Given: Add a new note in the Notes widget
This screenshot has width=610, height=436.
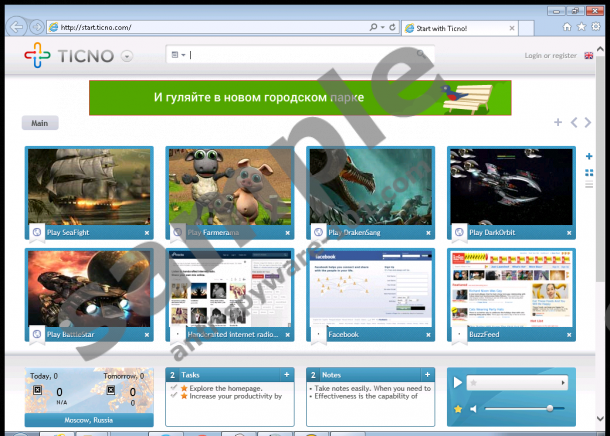Looking at the screenshot, I should point(427,374).
